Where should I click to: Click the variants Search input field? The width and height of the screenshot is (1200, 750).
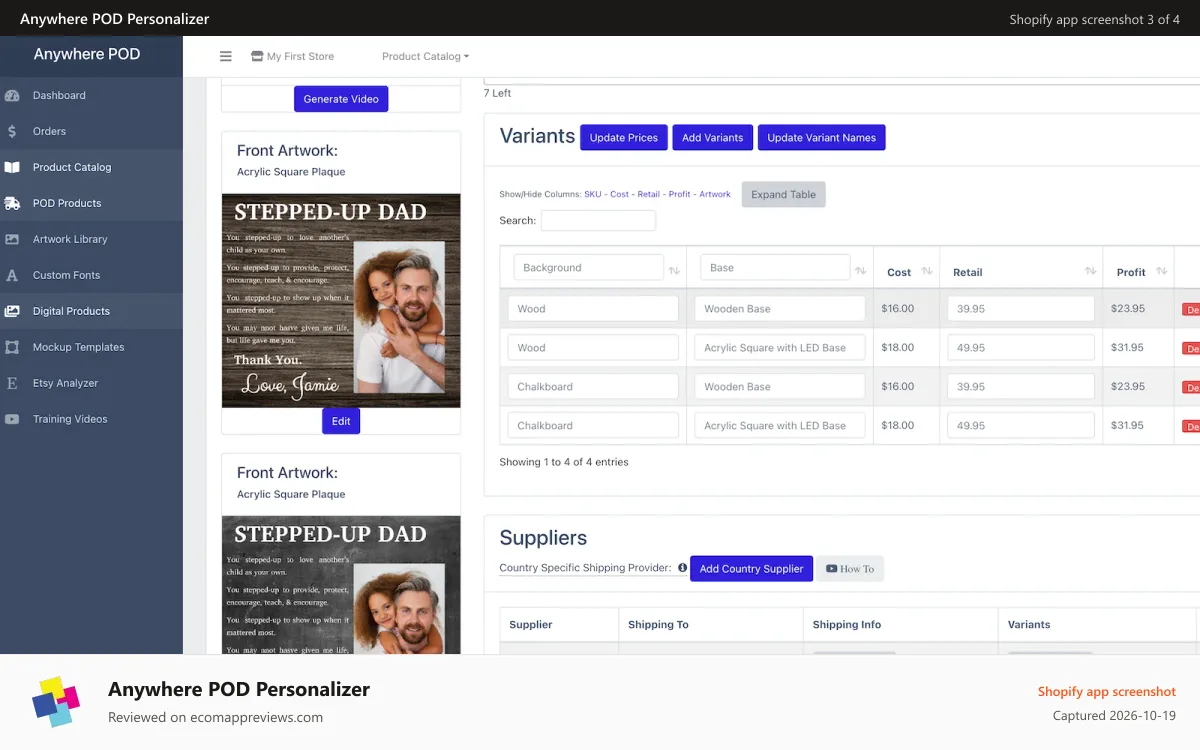tap(598, 221)
